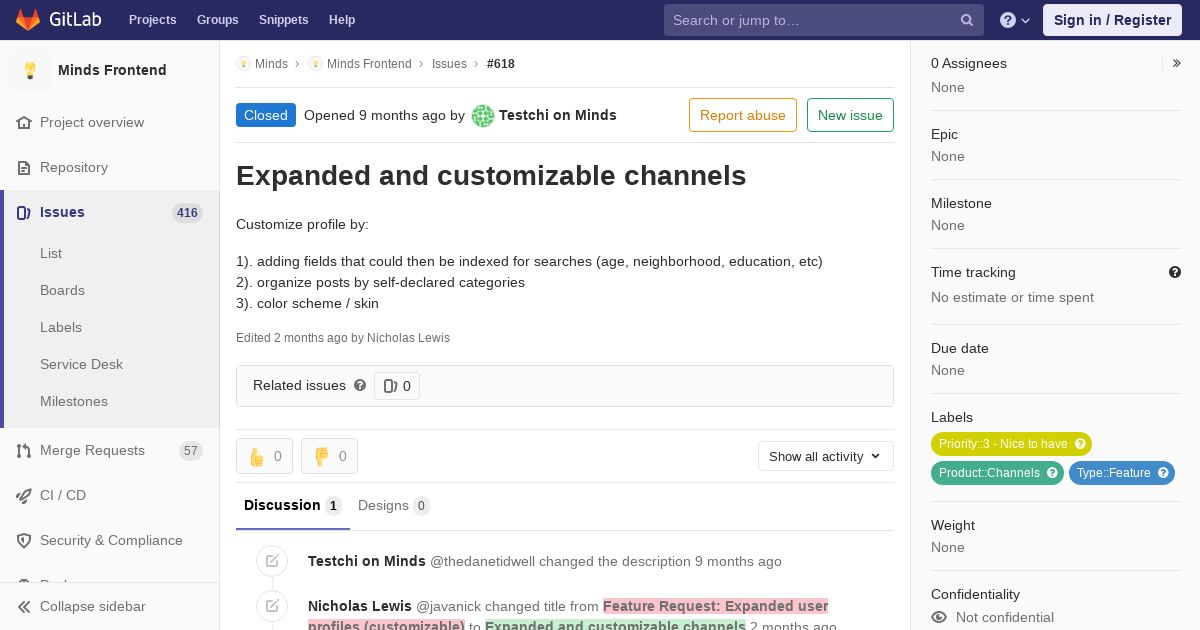Click the Minds Frontend breadcrumb avatar icon
The width and height of the screenshot is (1200, 630).
click(315, 64)
